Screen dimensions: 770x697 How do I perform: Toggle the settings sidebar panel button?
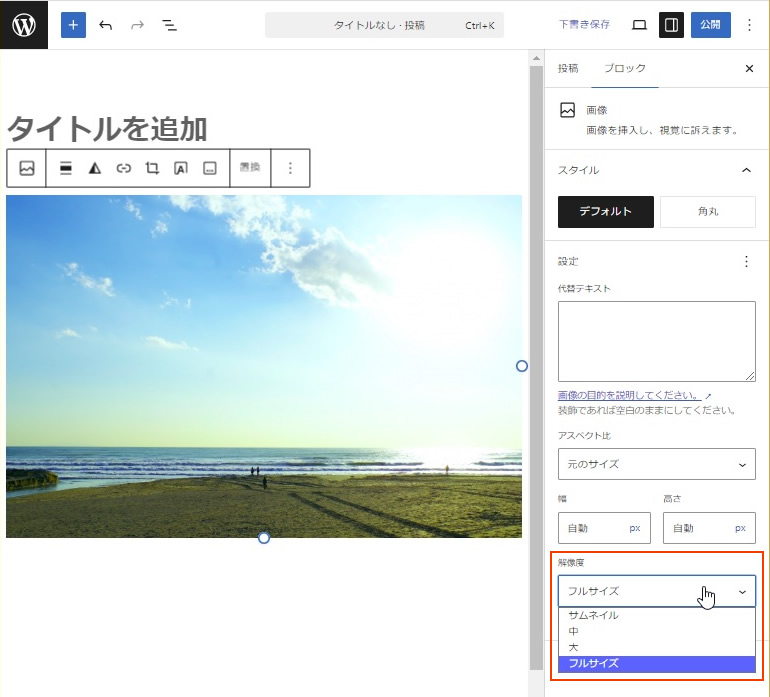point(672,25)
